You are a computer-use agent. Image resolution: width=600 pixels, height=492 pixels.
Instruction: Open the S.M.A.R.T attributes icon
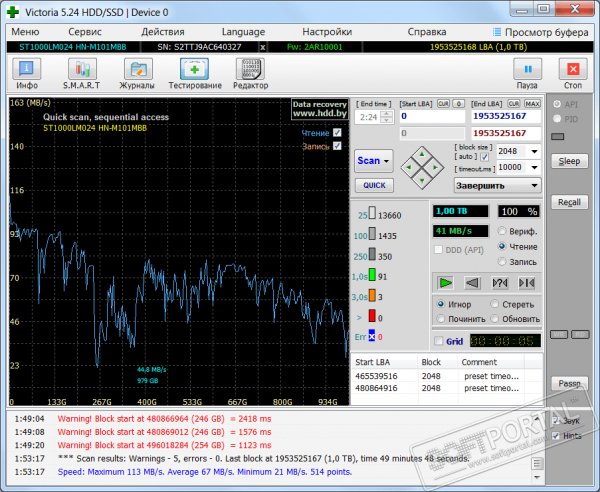click(x=82, y=69)
